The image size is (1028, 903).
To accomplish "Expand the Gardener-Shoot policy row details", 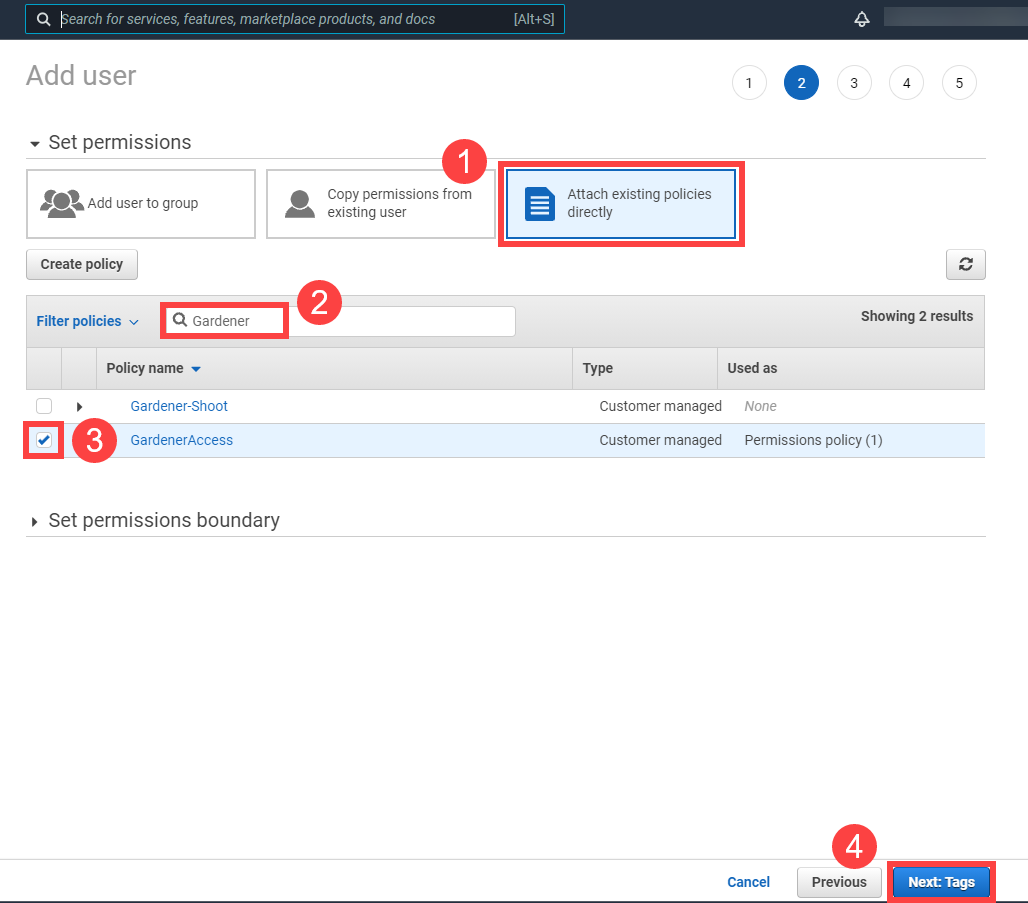I will 80,407.
